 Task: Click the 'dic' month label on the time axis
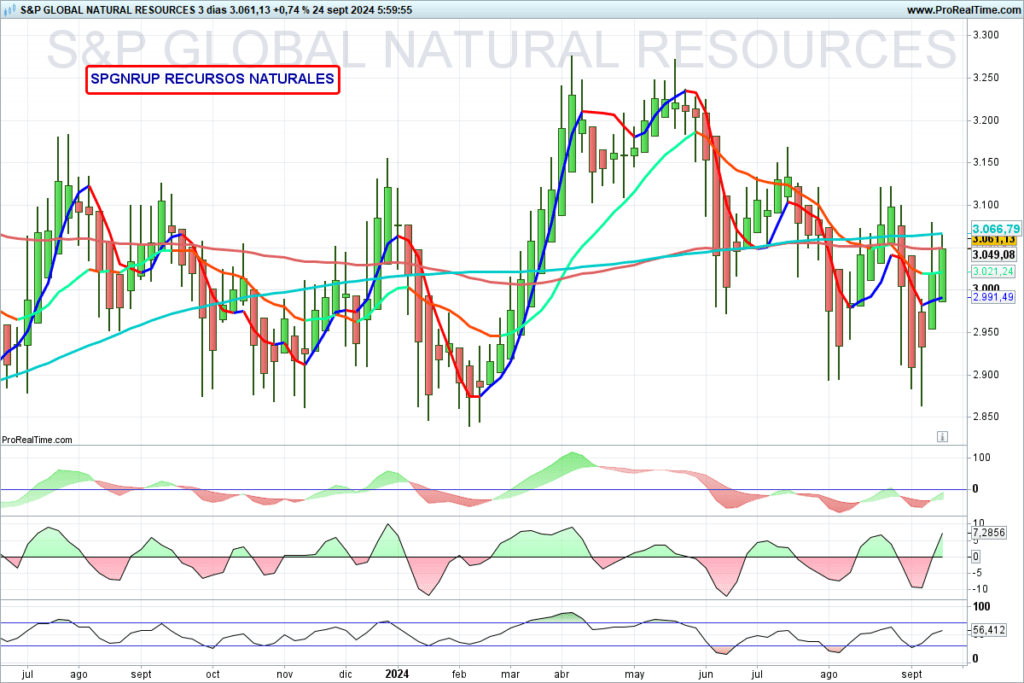345,674
